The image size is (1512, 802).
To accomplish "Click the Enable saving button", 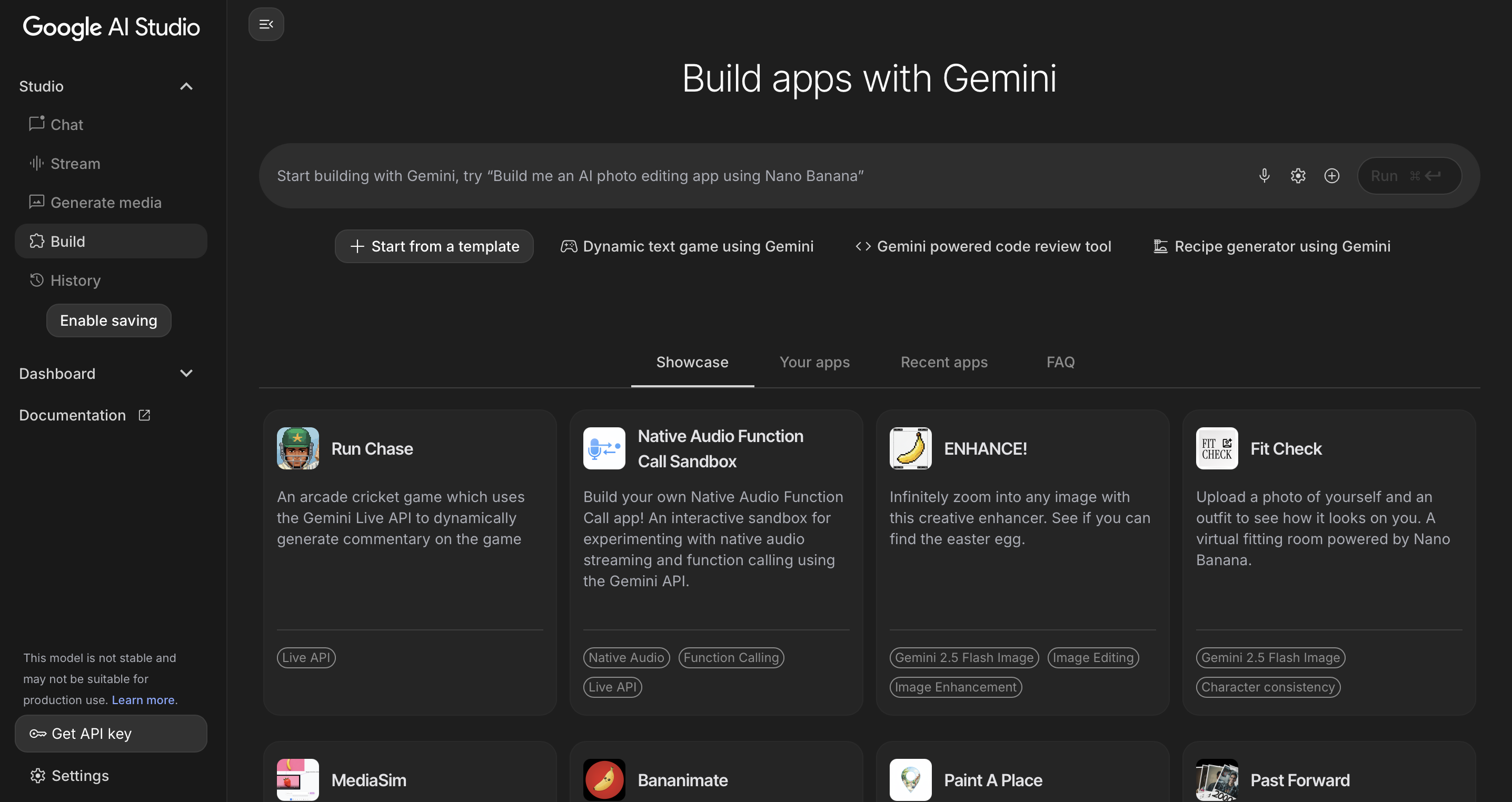I will coord(108,320).
